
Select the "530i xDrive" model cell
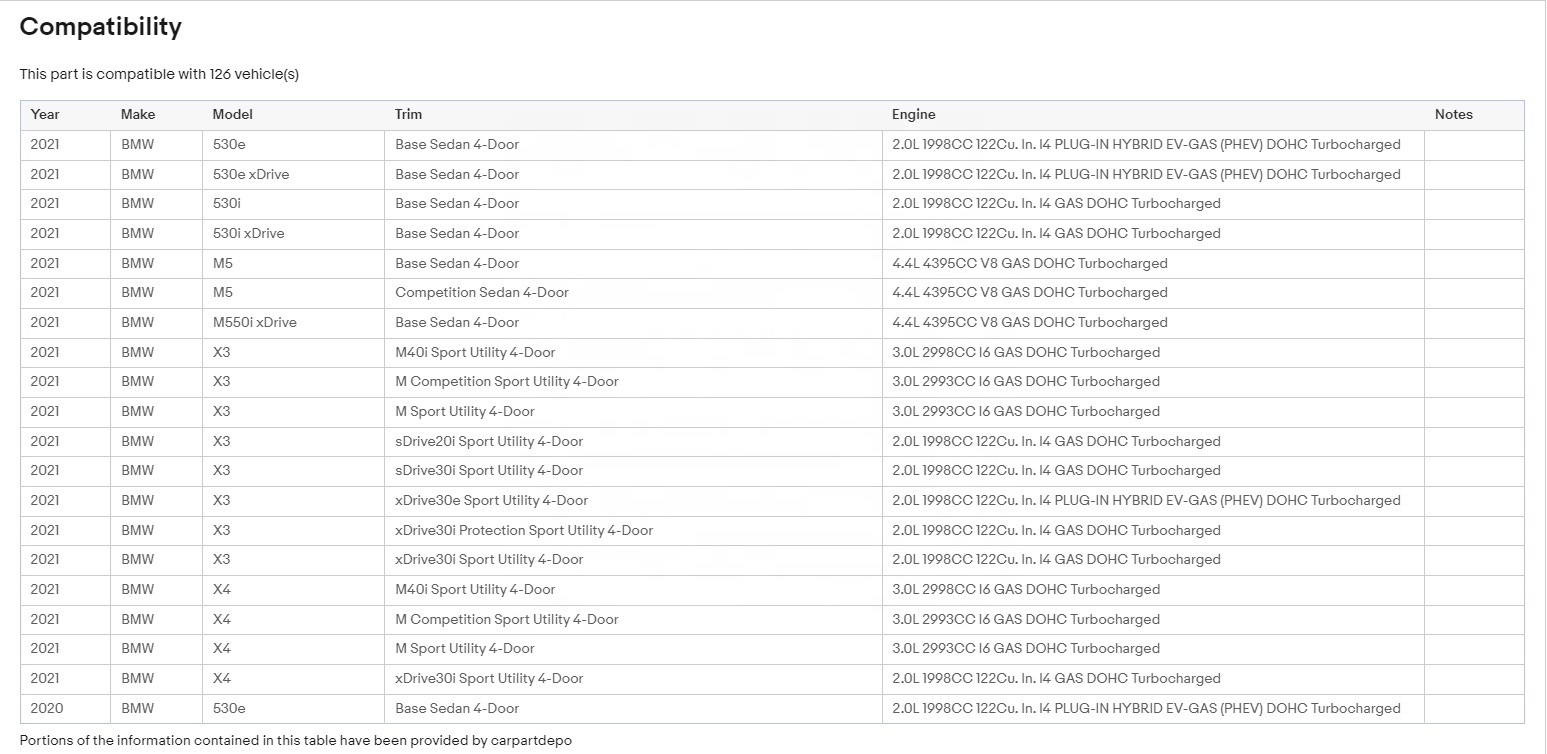pyautogui.click(x=249, y=233)
